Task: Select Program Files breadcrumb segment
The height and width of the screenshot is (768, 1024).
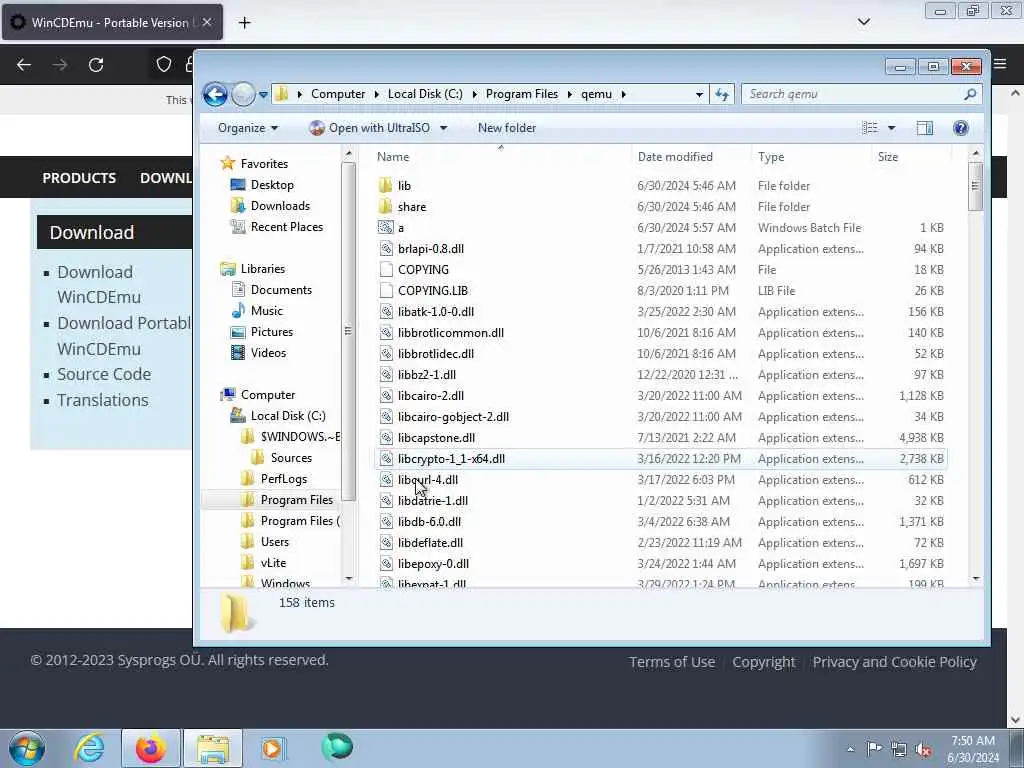Action: 522,94
